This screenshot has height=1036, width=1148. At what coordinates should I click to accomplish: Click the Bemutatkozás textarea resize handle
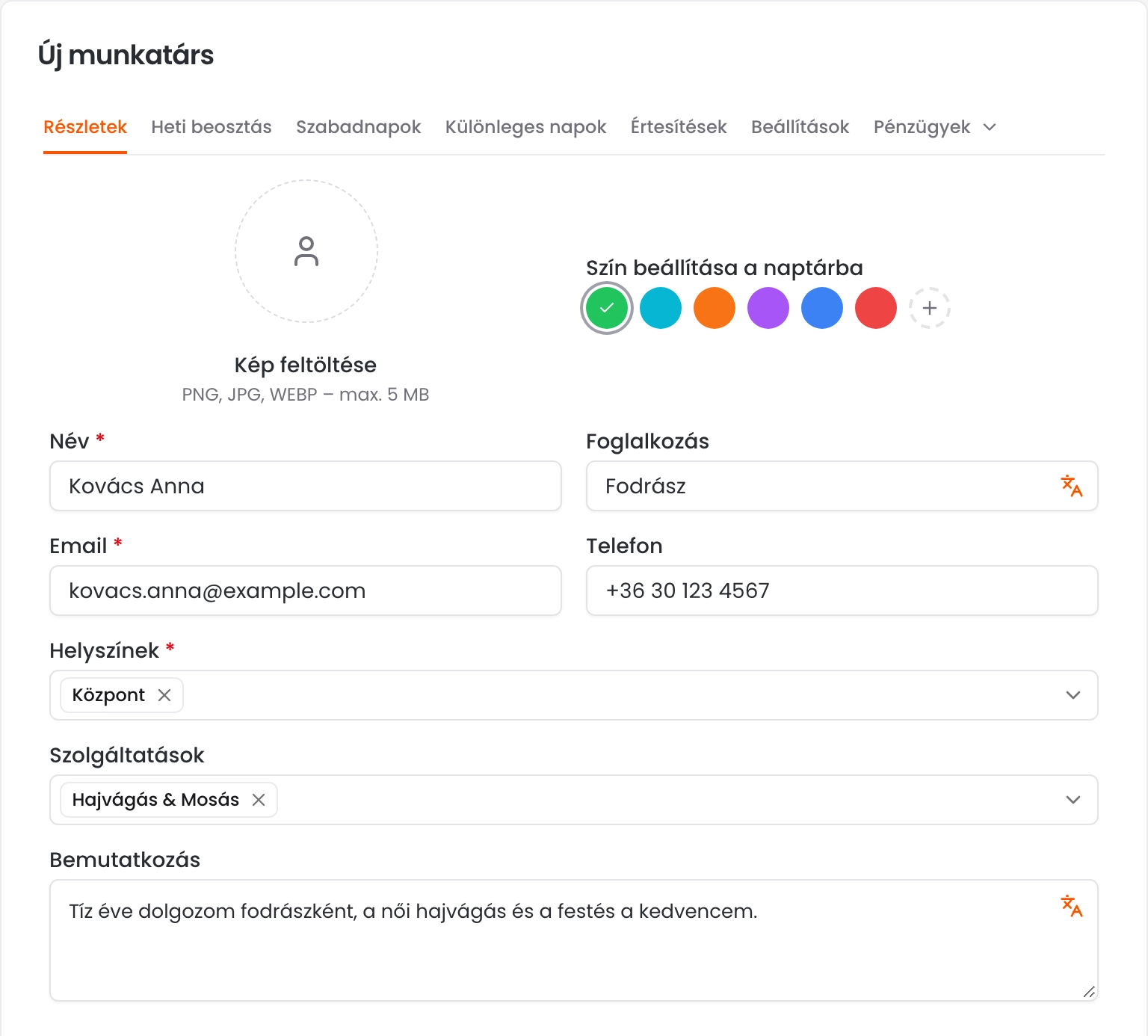[x=1089, y=992]
